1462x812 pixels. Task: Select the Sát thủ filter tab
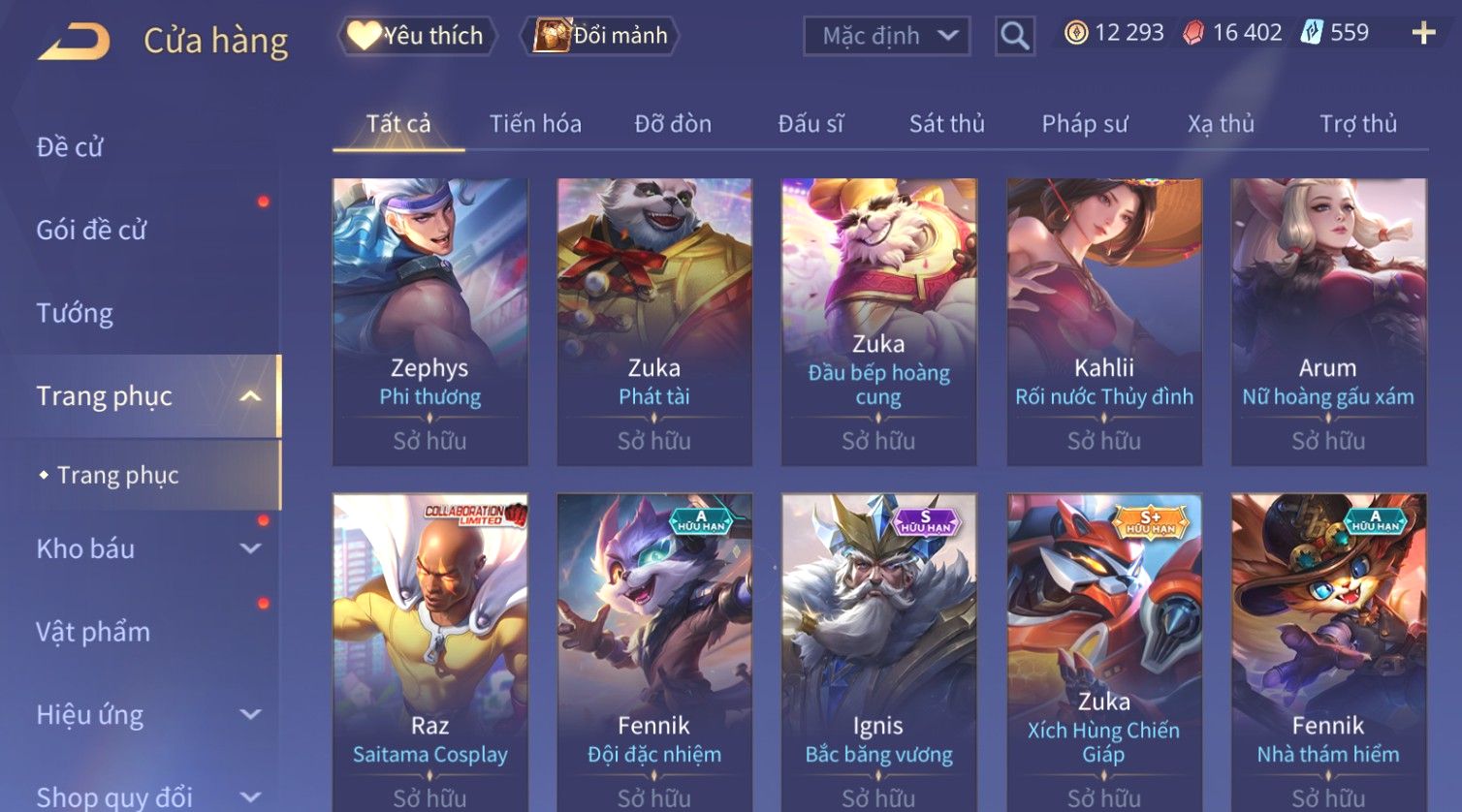click(946, 124)
